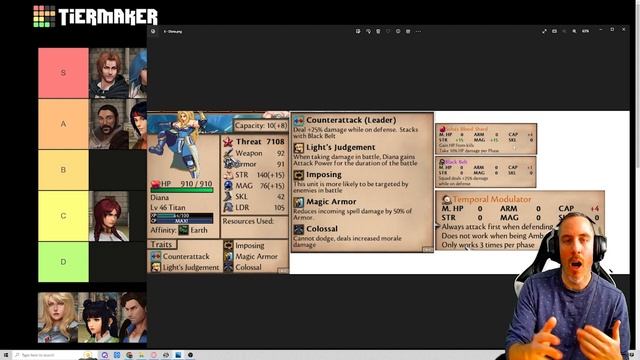The width and height of the screenshot is (640, 360).
Task: Click the green HP bar
Action: coord(182,190)
